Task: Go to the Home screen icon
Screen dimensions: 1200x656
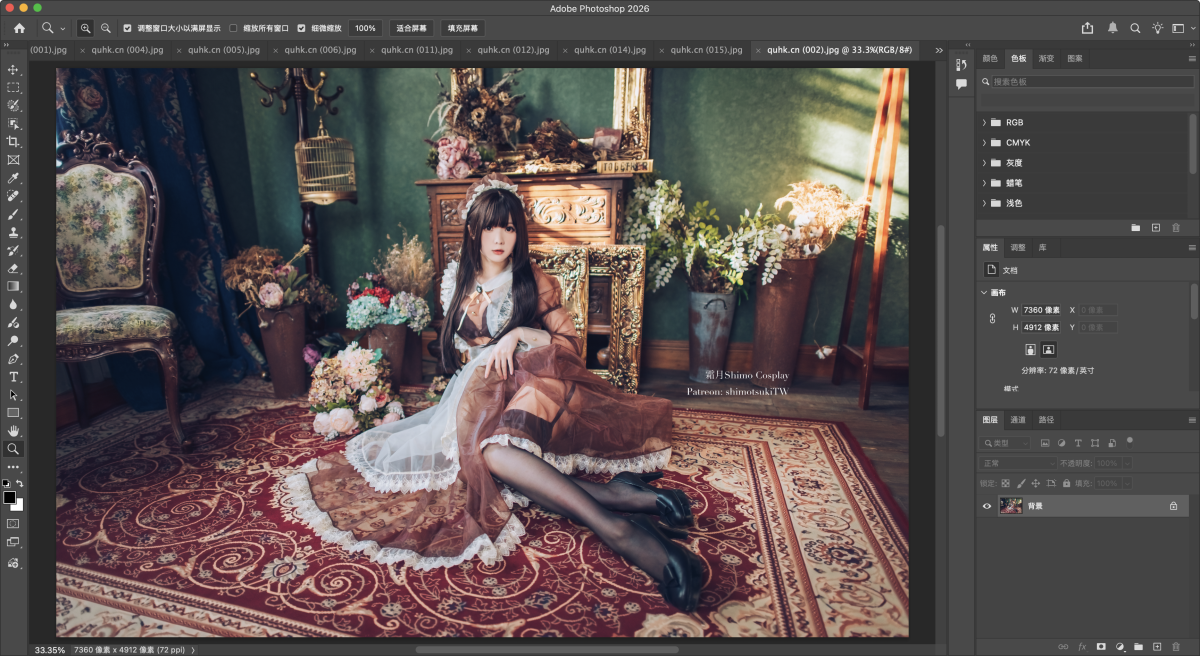Action: pyautogui.click(x=19, y=28)
